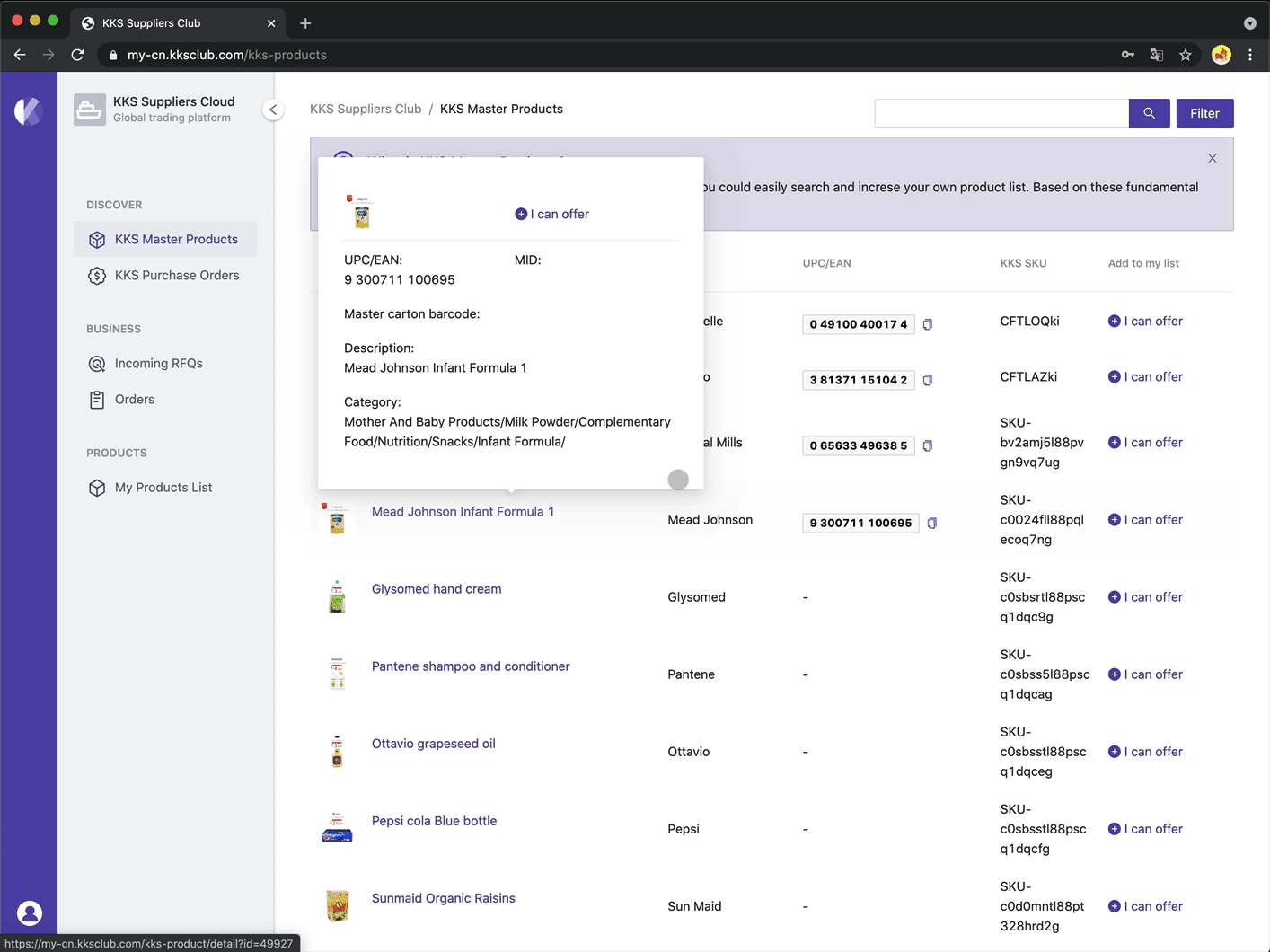Click the KKS SKU column header
Viewport: 1270px width, 952px height.
(x=1023, y=263)
